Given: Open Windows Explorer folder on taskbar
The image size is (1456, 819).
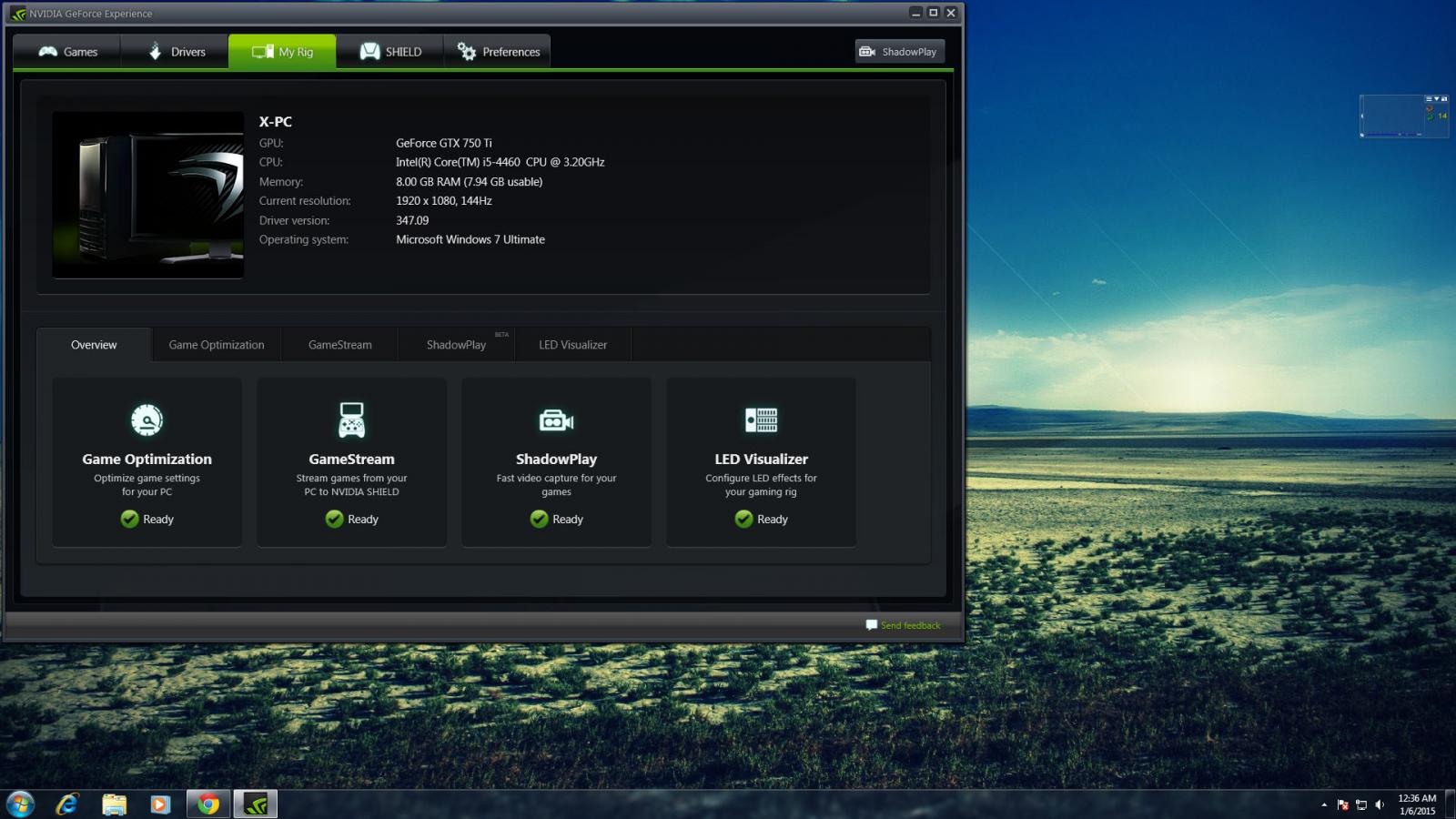Looking at the screenshot, I should pyautogui.click(x=114, y=804).
